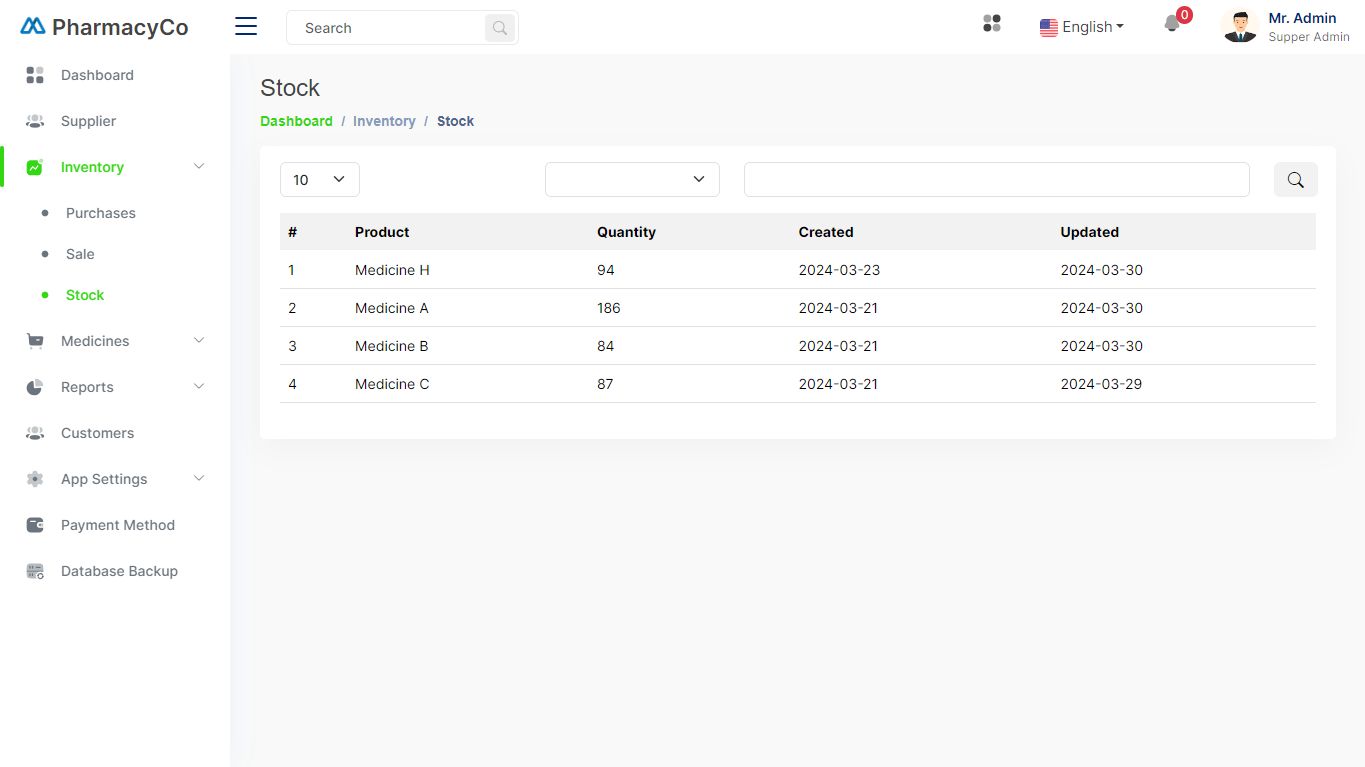1365x767 pixels.
Task: Click the stock table search input field
Action: click(996, 180)
